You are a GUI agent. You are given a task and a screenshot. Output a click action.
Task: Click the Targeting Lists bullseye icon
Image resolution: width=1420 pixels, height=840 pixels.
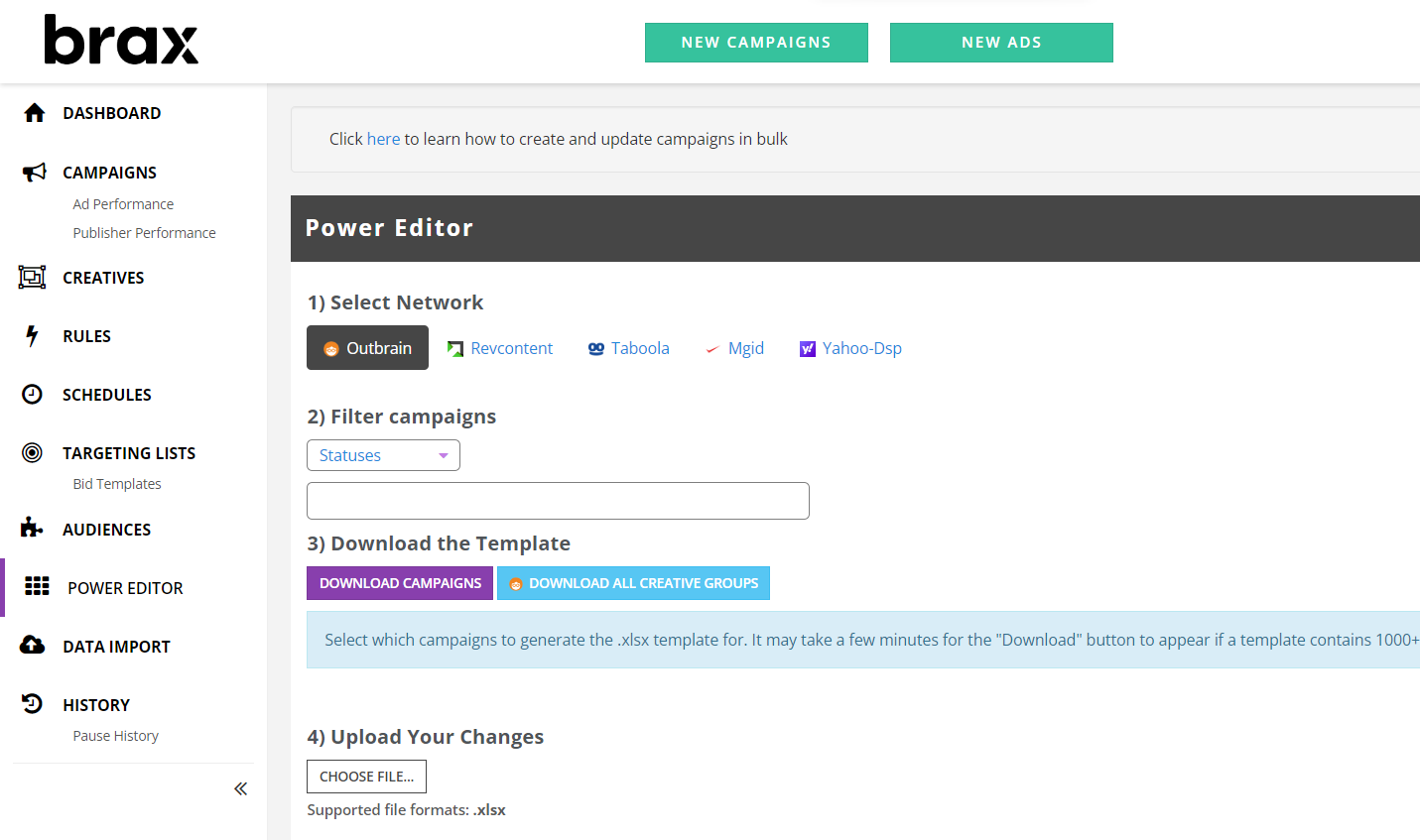(x=33, y=452)
